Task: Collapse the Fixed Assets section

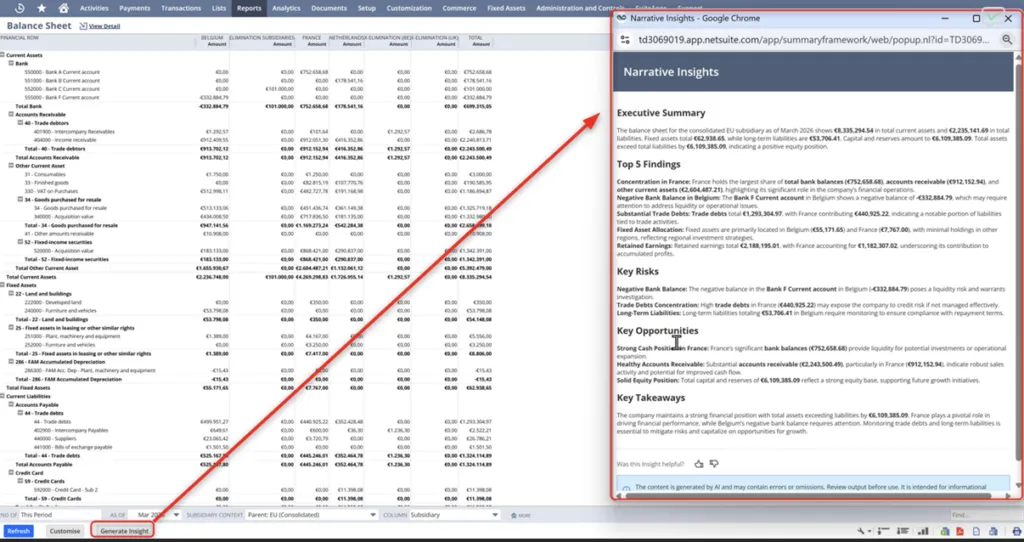Action: [3, 285]
